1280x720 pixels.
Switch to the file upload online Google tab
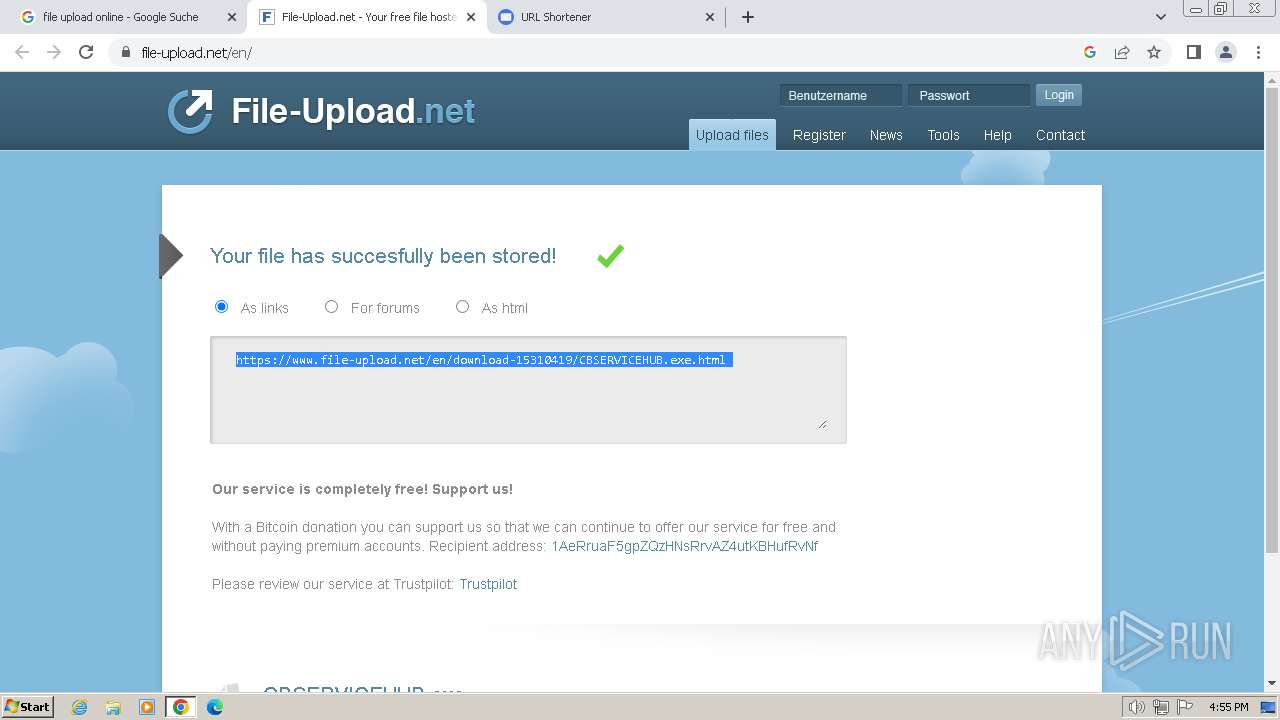(x=128, y=17)
